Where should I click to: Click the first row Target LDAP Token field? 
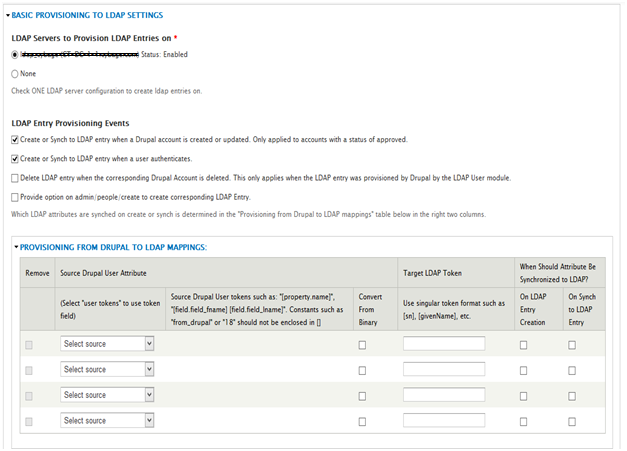[443, 343]
